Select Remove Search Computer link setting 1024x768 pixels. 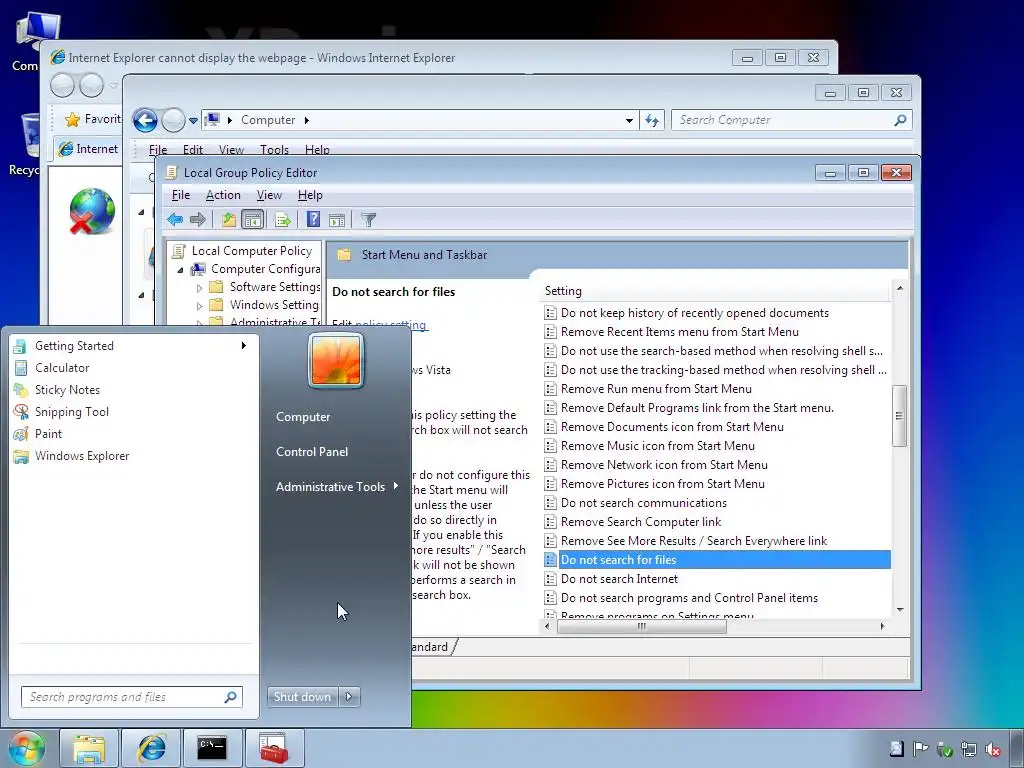tap(641, 522)
